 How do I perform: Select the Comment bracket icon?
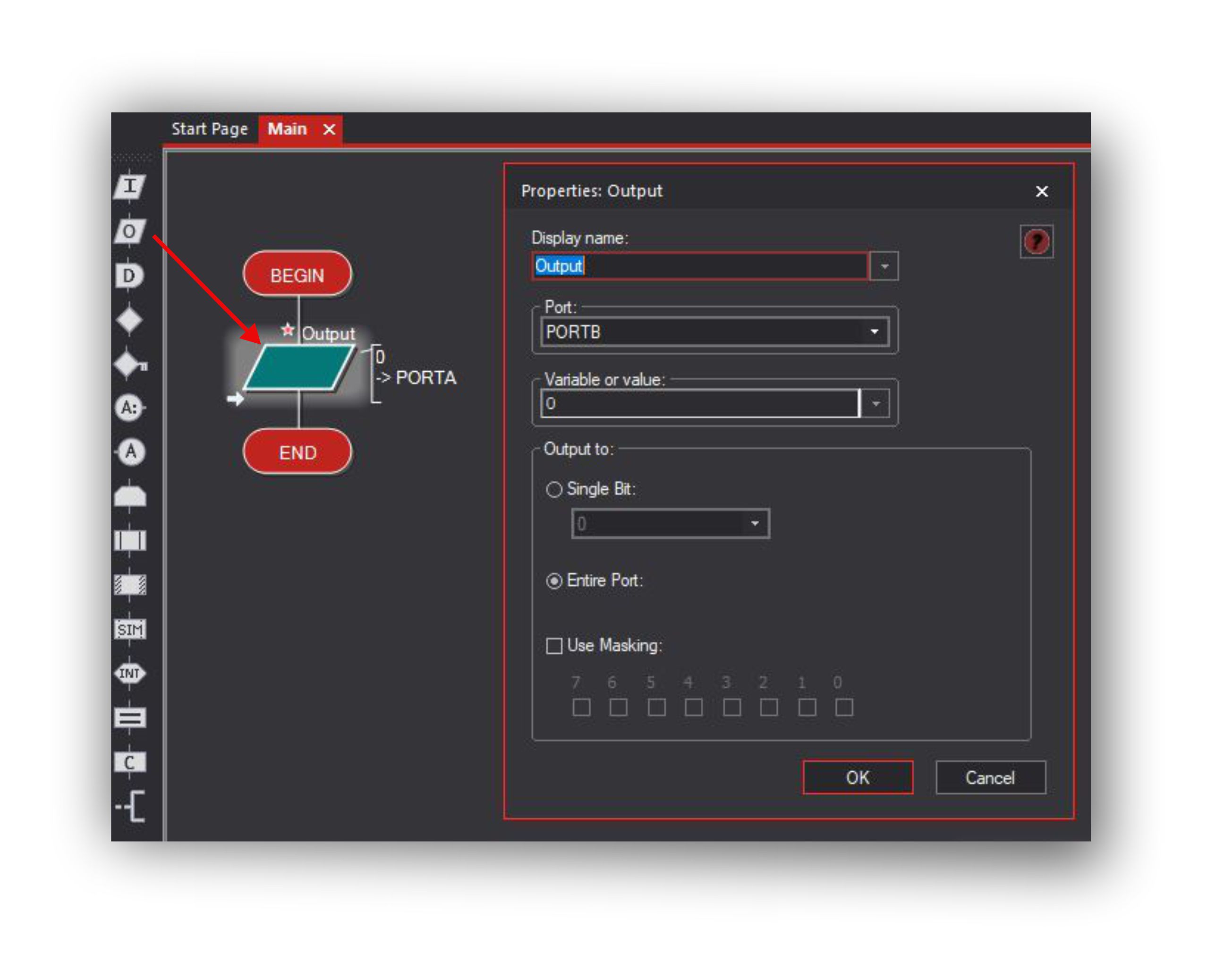(x=131, y=807)
